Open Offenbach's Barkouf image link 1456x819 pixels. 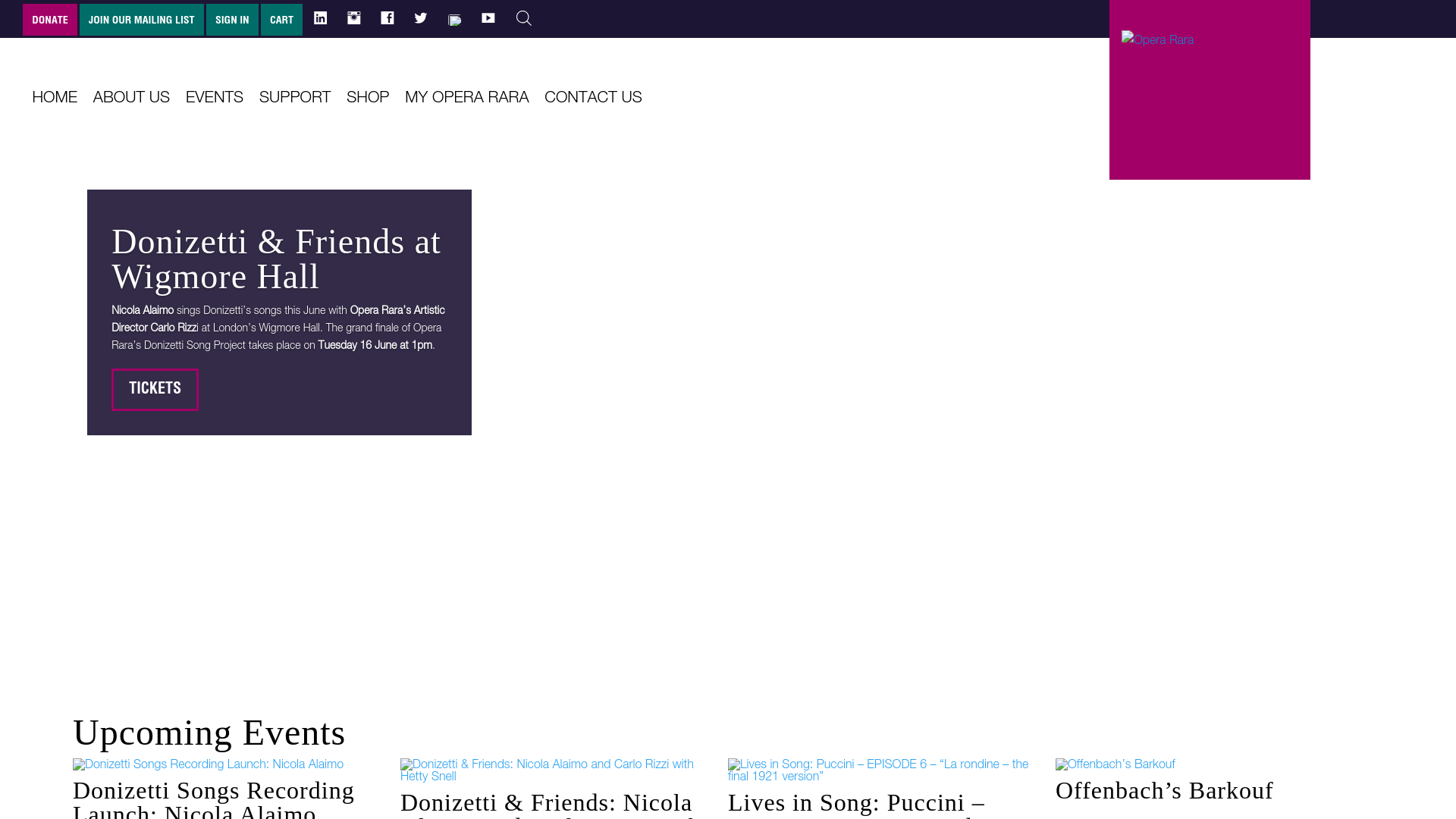(1116, 764)
